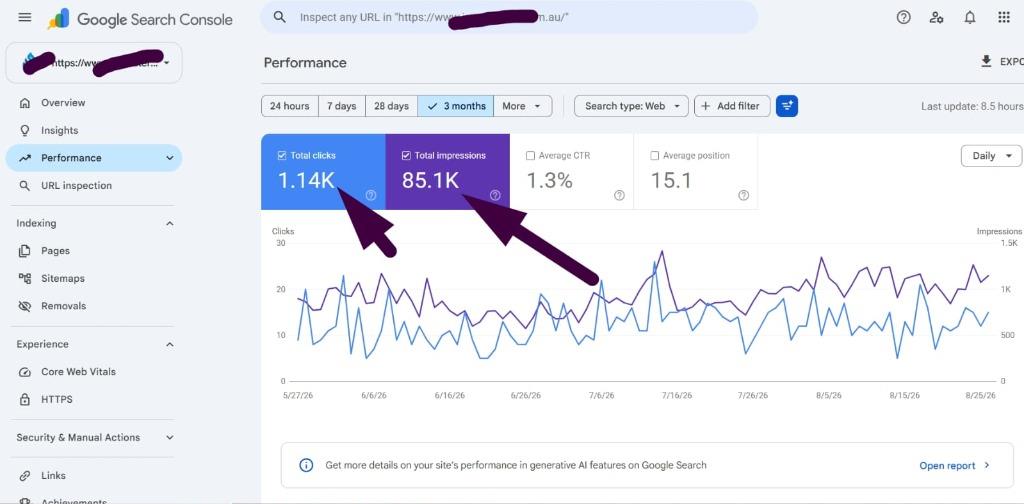
Task: Open the Google apps grid
Action: [1004, 18]
